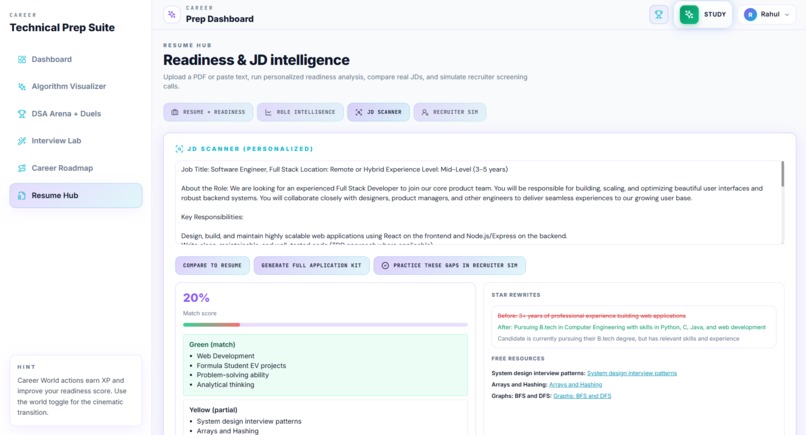Toggle the STUDY world switch

click(x=703, y=14)
